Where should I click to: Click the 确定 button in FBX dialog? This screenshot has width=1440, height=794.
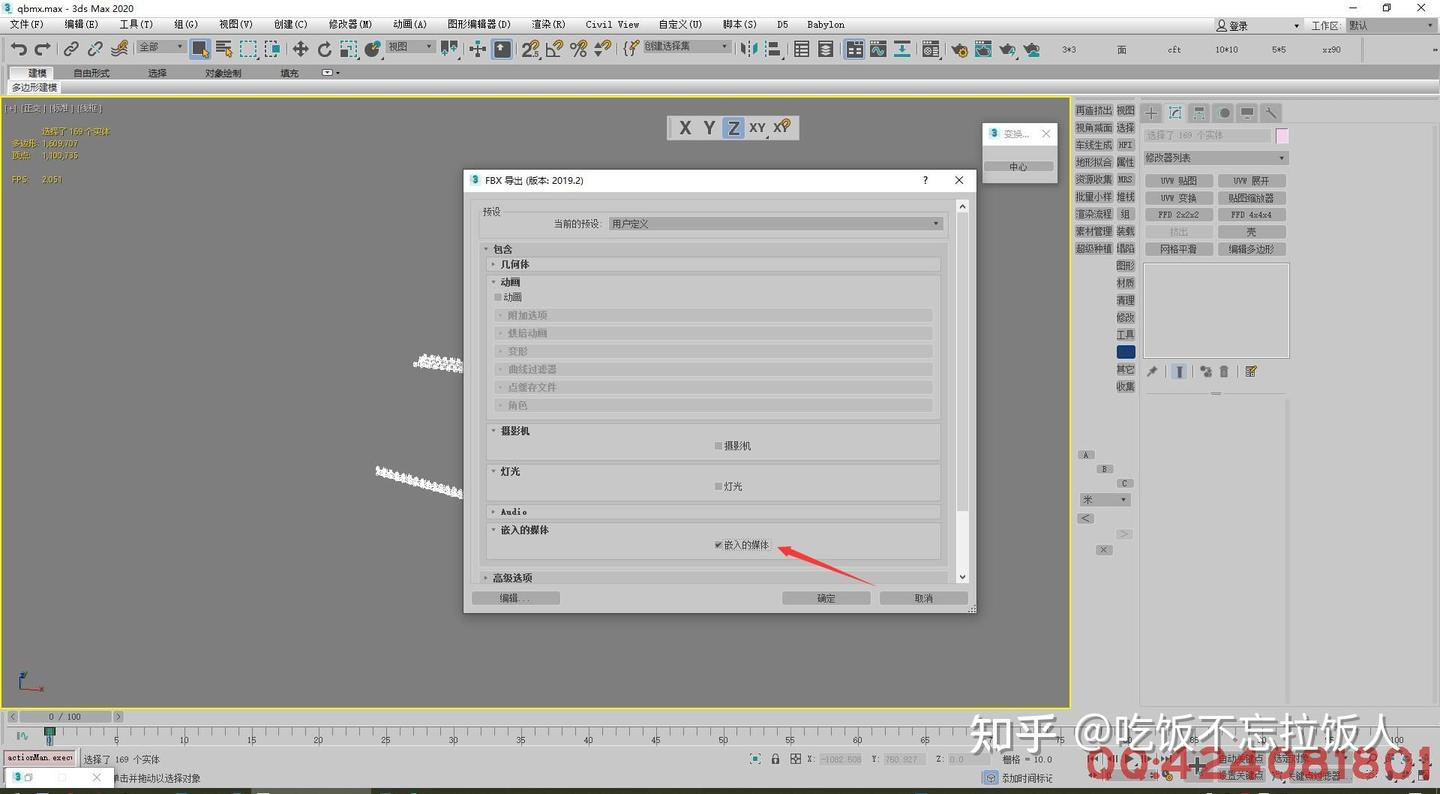pyautogui.click(x=825, y=597)
